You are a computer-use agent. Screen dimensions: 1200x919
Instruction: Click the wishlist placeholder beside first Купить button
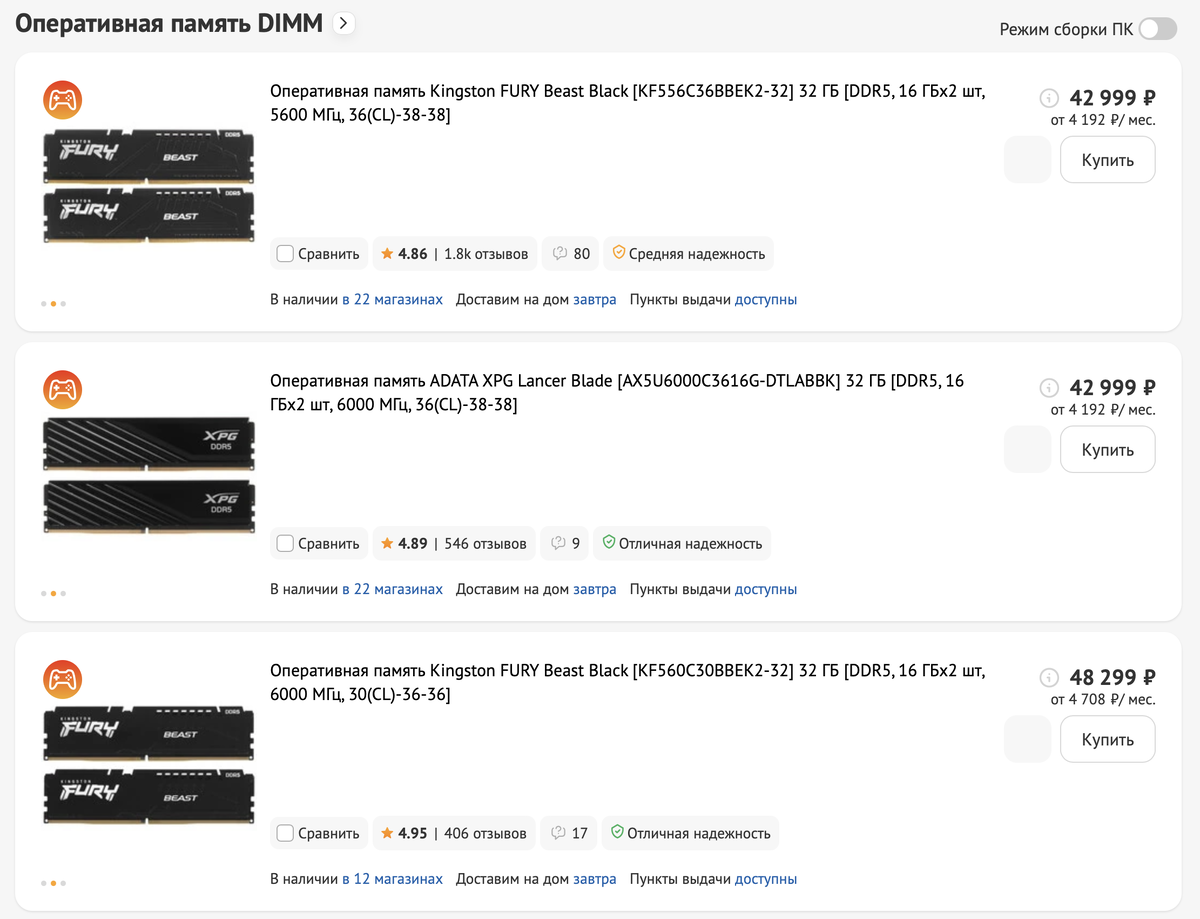point(1027,160)
